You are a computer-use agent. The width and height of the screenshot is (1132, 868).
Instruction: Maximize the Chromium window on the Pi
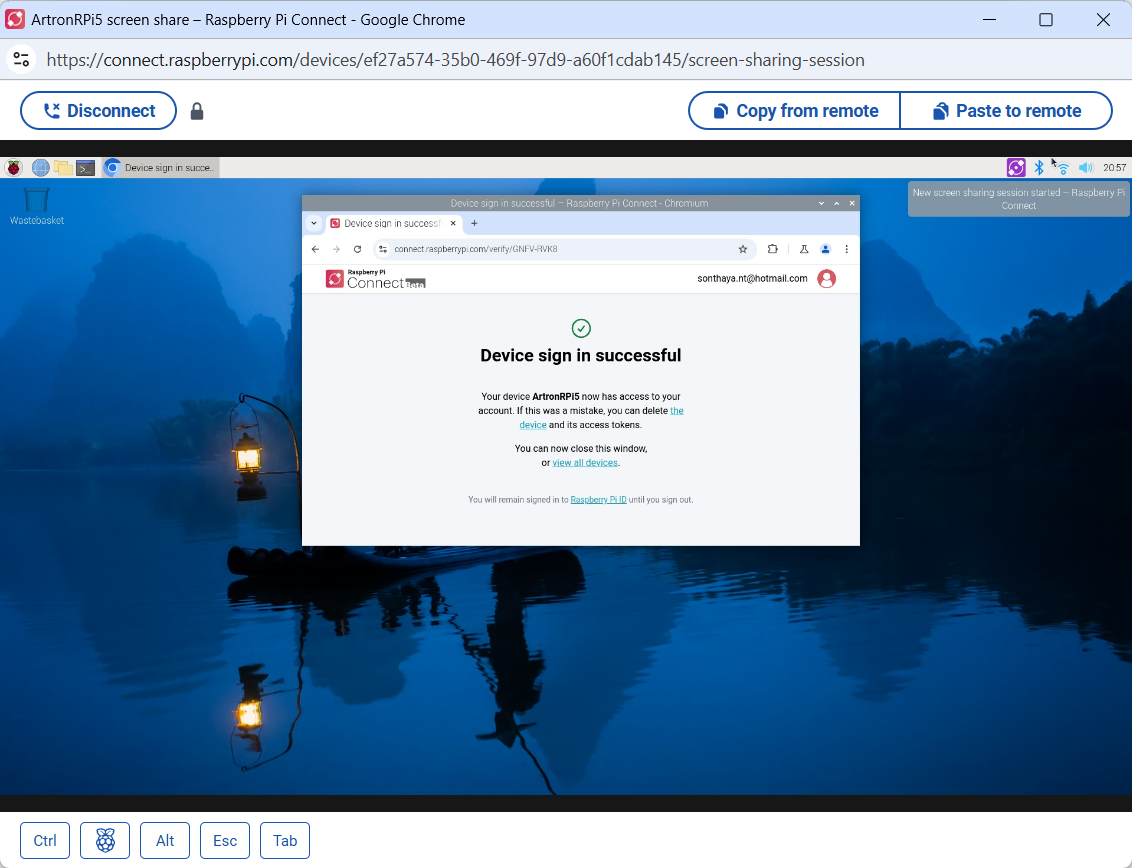coord(837,203)
